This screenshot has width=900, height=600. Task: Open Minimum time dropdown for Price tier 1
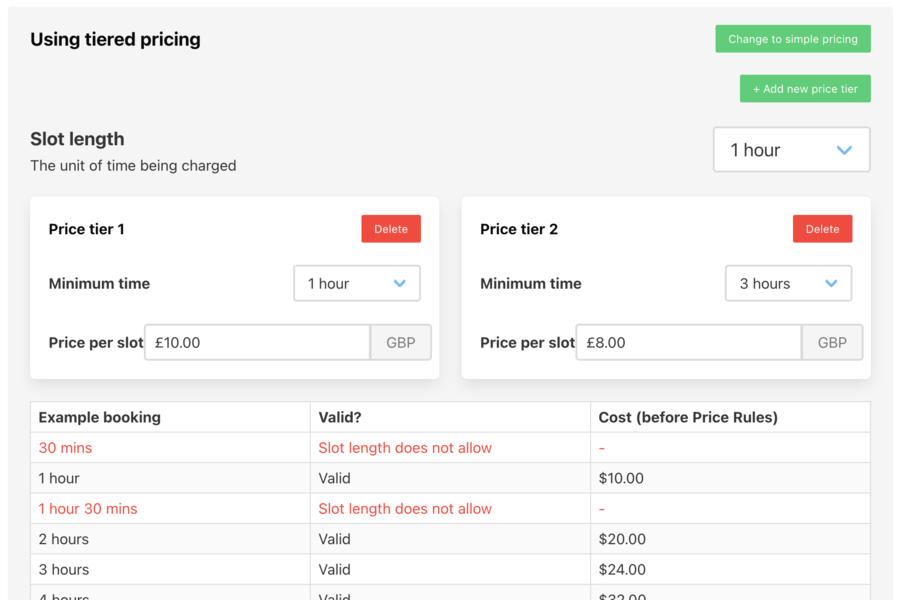tap(357, 283)
